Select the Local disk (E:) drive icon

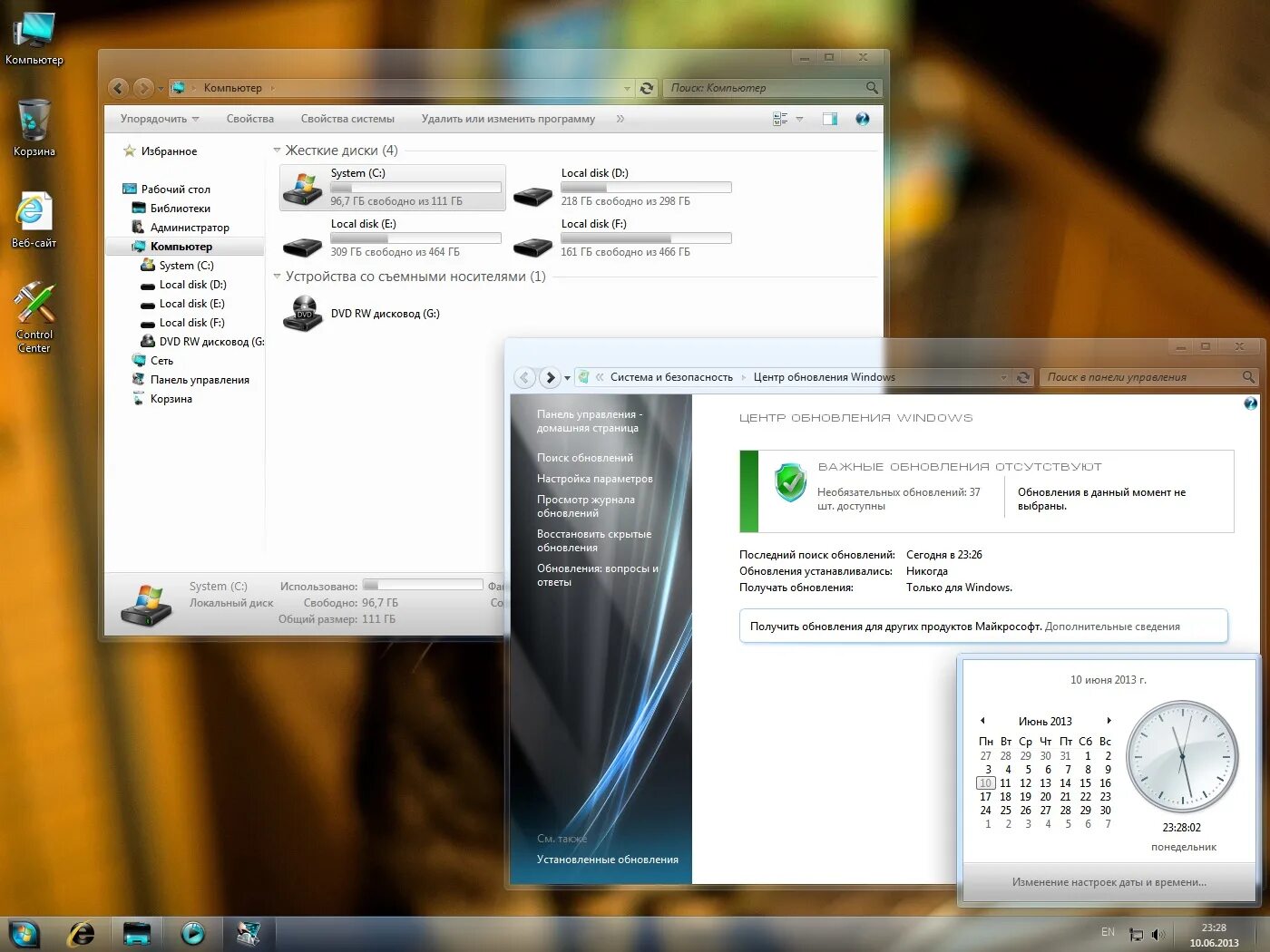tap(302, 246)
